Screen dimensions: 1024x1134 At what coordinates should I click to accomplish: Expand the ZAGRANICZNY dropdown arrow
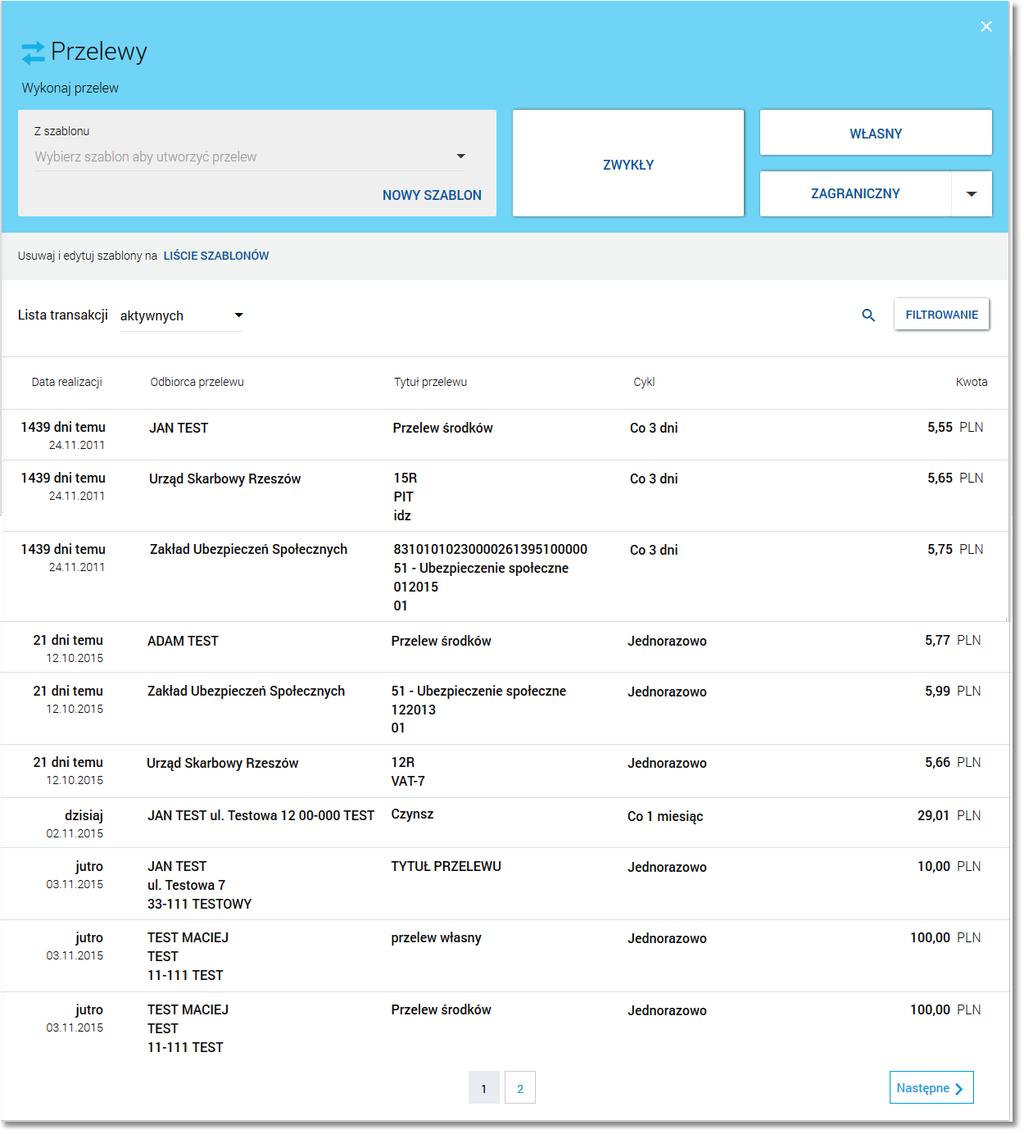tap(971, 194)
